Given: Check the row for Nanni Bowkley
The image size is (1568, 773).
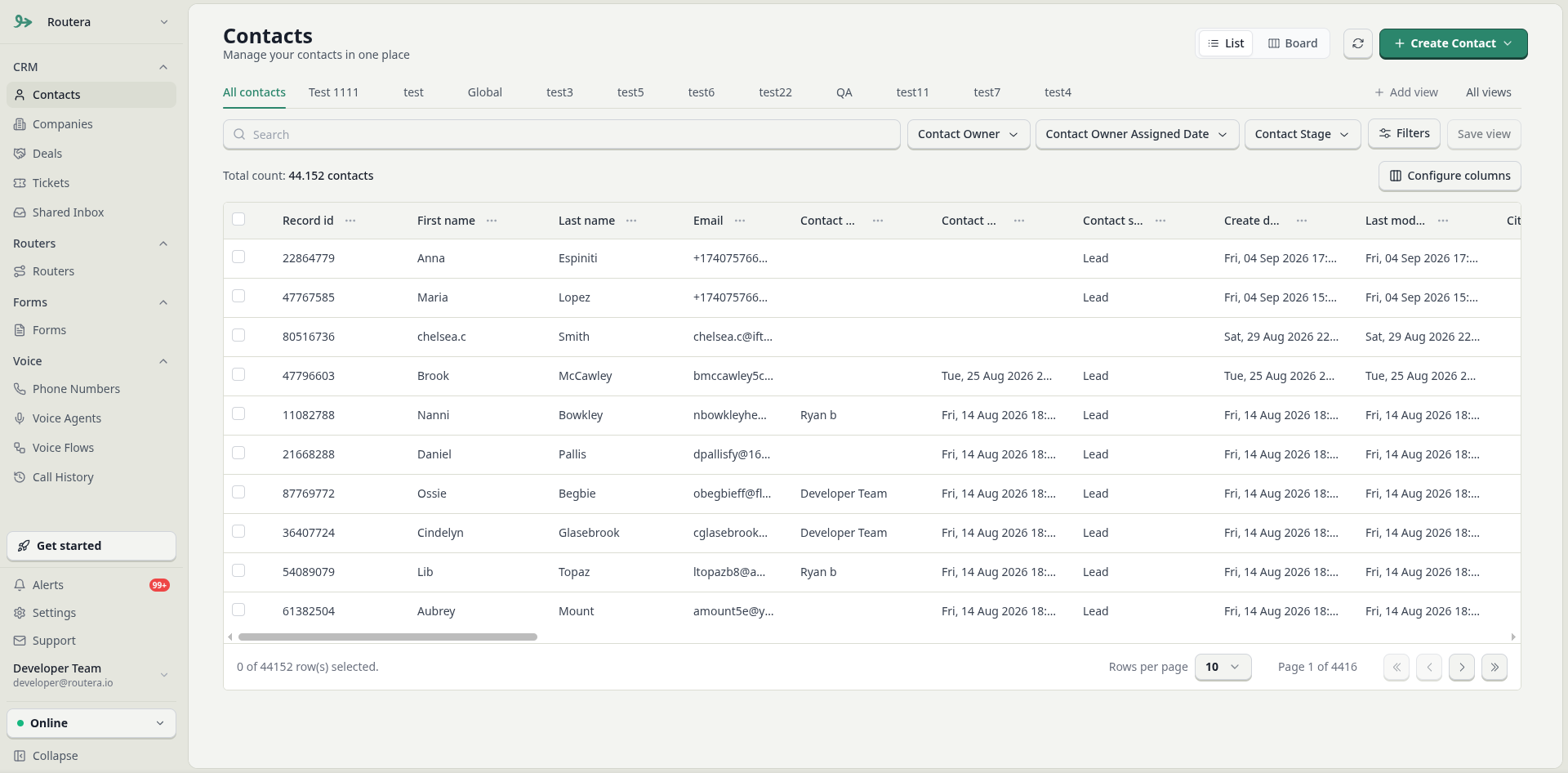Looking at the screenshot, I should 238,413.
